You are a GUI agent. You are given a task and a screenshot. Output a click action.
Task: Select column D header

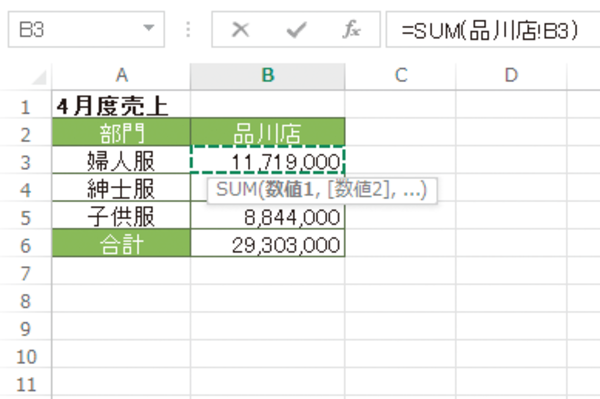coord(511,75)
